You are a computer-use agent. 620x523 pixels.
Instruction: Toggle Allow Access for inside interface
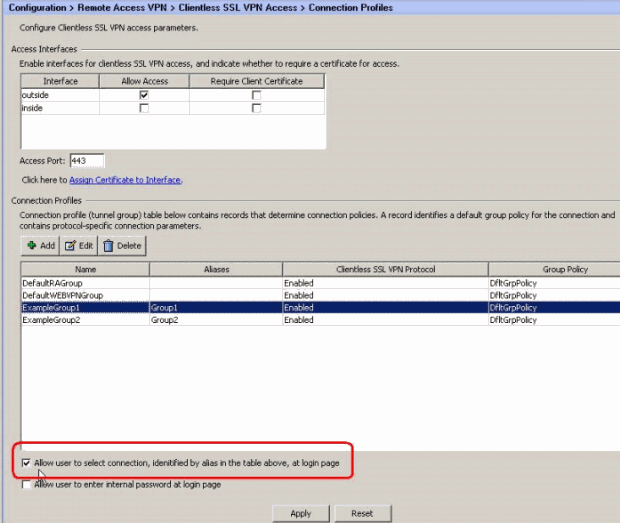144,108
